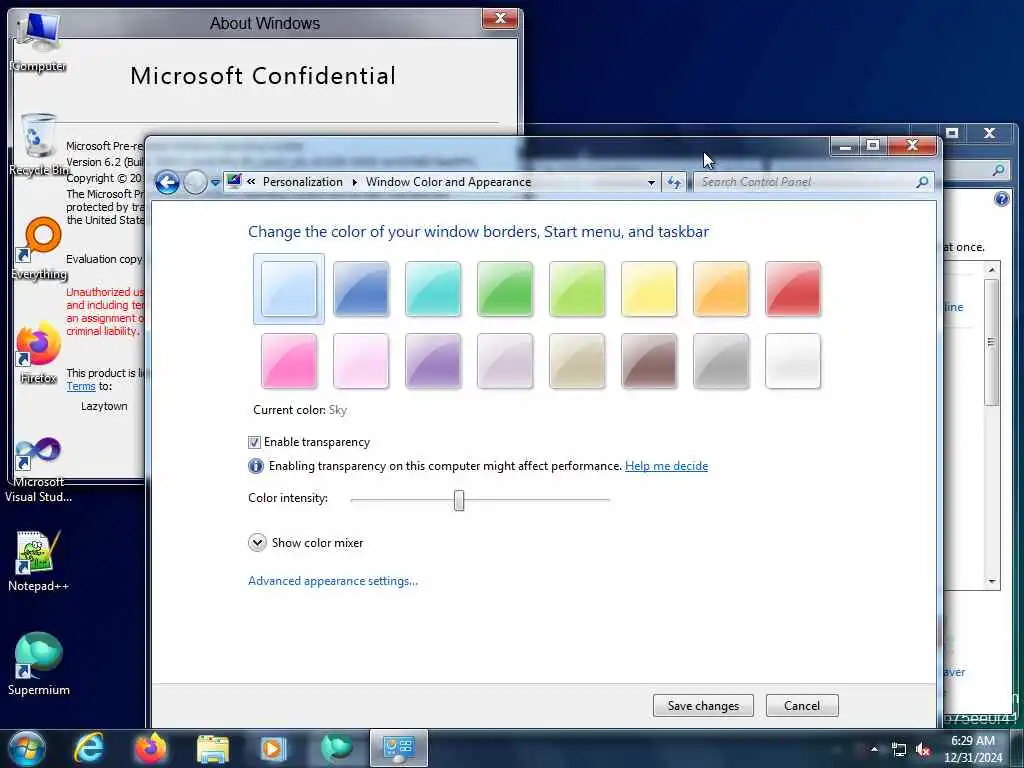The height and width of the screenshot is (768, 1024).
Task: Open the Help me decide link
Action: coord(666,466)
